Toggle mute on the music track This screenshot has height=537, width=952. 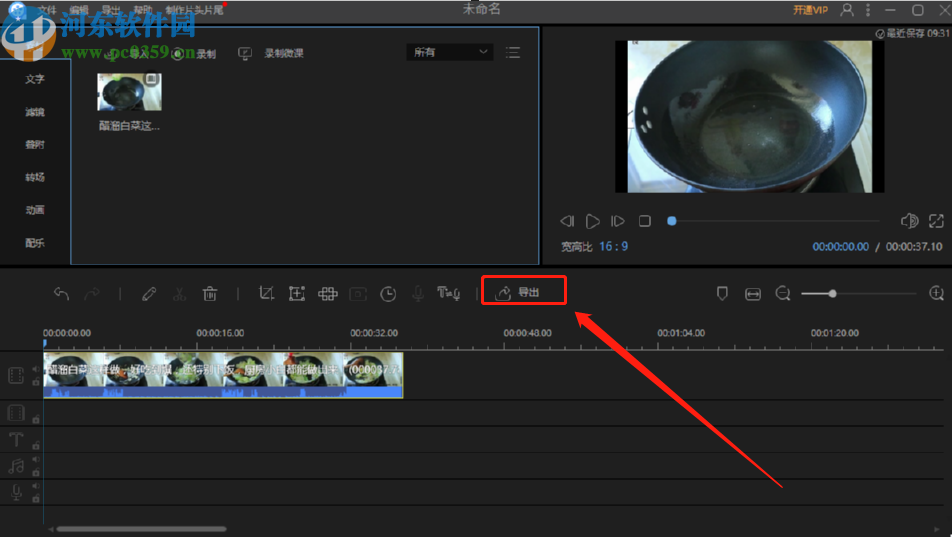pyautogui.click(x=36, y=460)
